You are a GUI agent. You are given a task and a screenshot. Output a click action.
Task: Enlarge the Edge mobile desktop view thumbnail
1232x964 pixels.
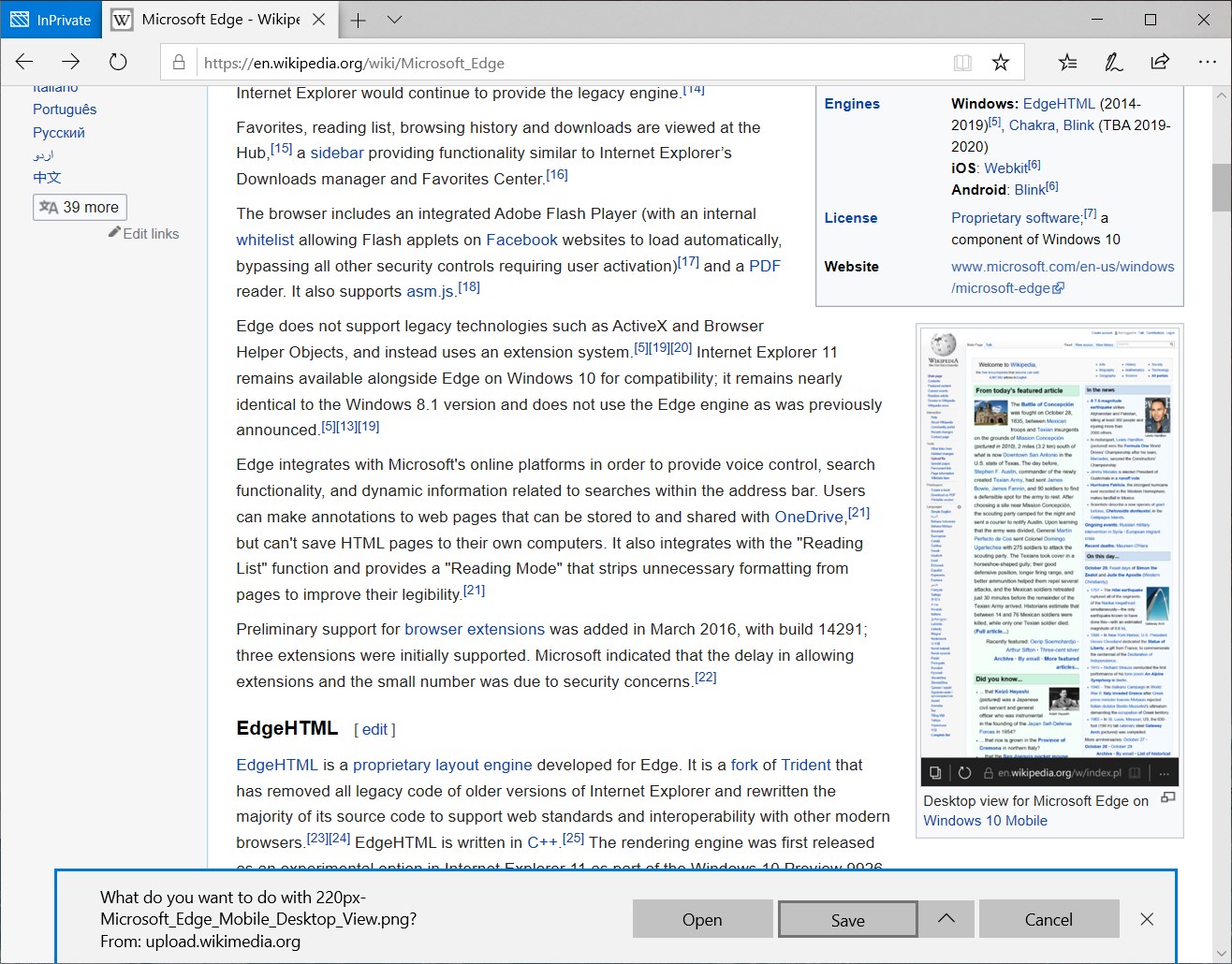[x=1049, y=557]
